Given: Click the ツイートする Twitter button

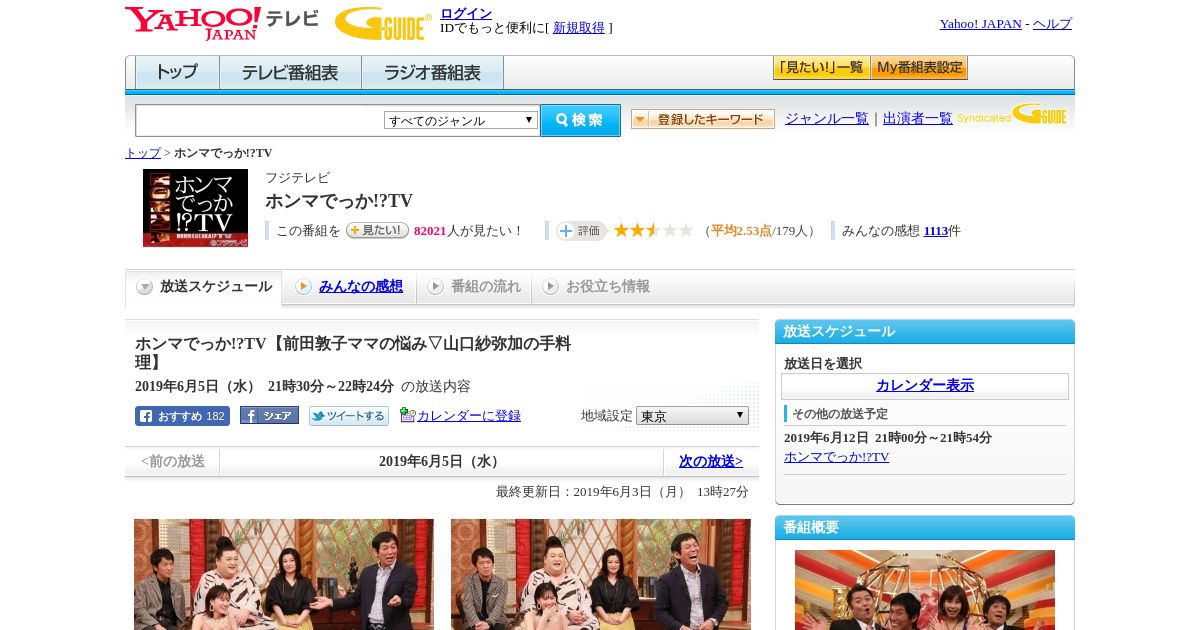Looking at the screenshot, I should pos(349,416).
